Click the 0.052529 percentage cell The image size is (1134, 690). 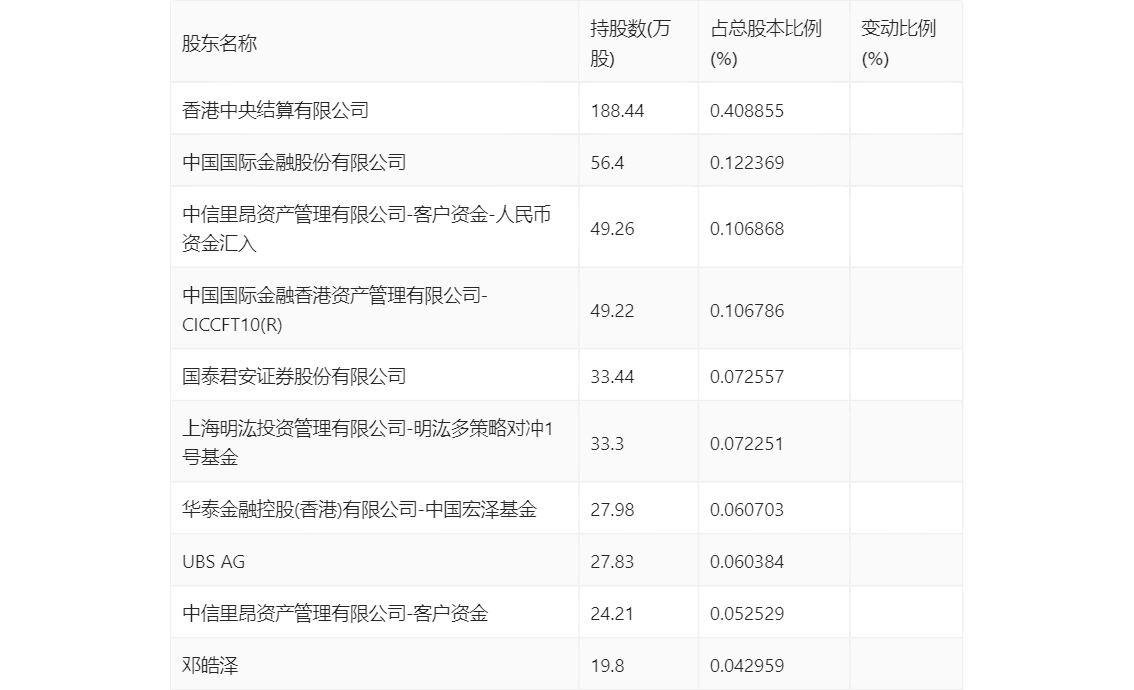pyautogui.click(x=746, y=614)
